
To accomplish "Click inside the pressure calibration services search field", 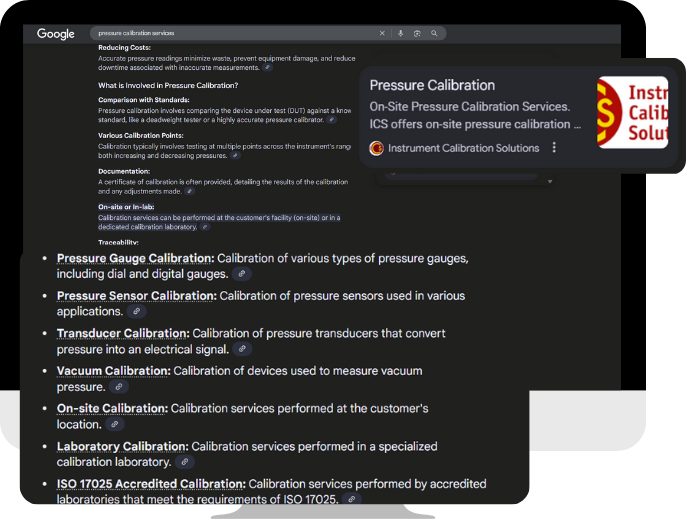I will point(230,33).
